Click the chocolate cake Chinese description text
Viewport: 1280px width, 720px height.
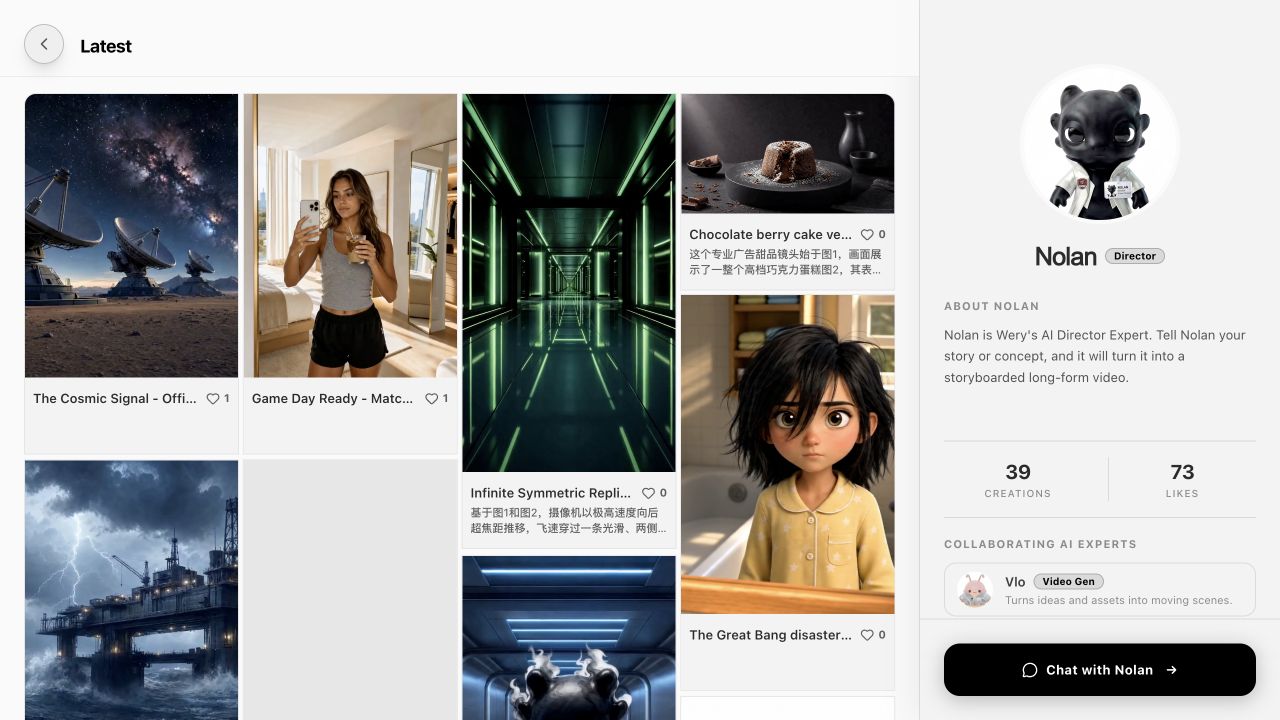(x=786, y=262)
